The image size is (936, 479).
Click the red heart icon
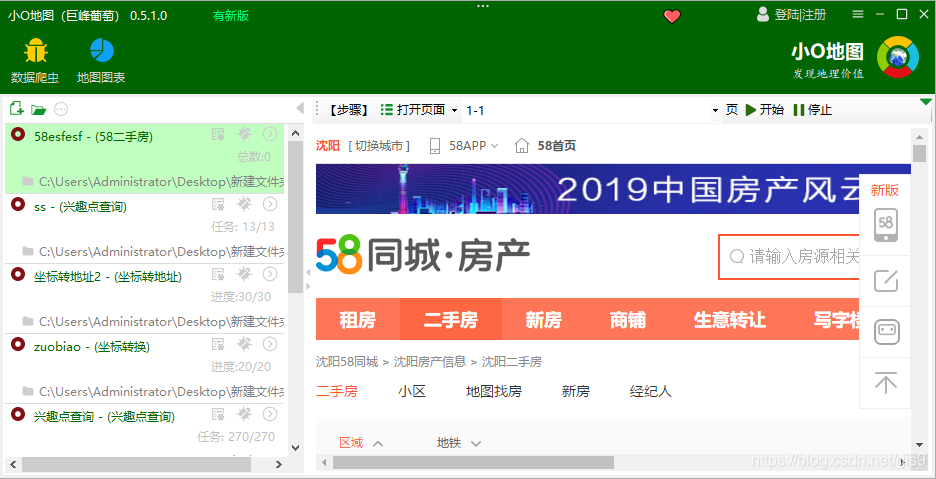point(672,16)
